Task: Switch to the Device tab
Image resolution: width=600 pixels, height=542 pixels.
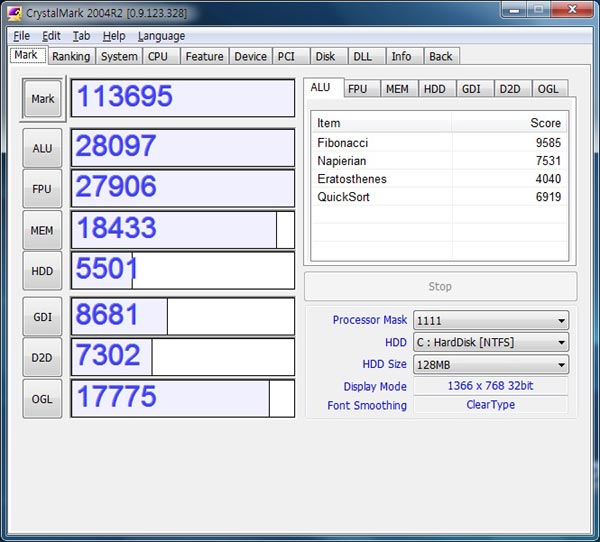Action: tap(251, 56)
